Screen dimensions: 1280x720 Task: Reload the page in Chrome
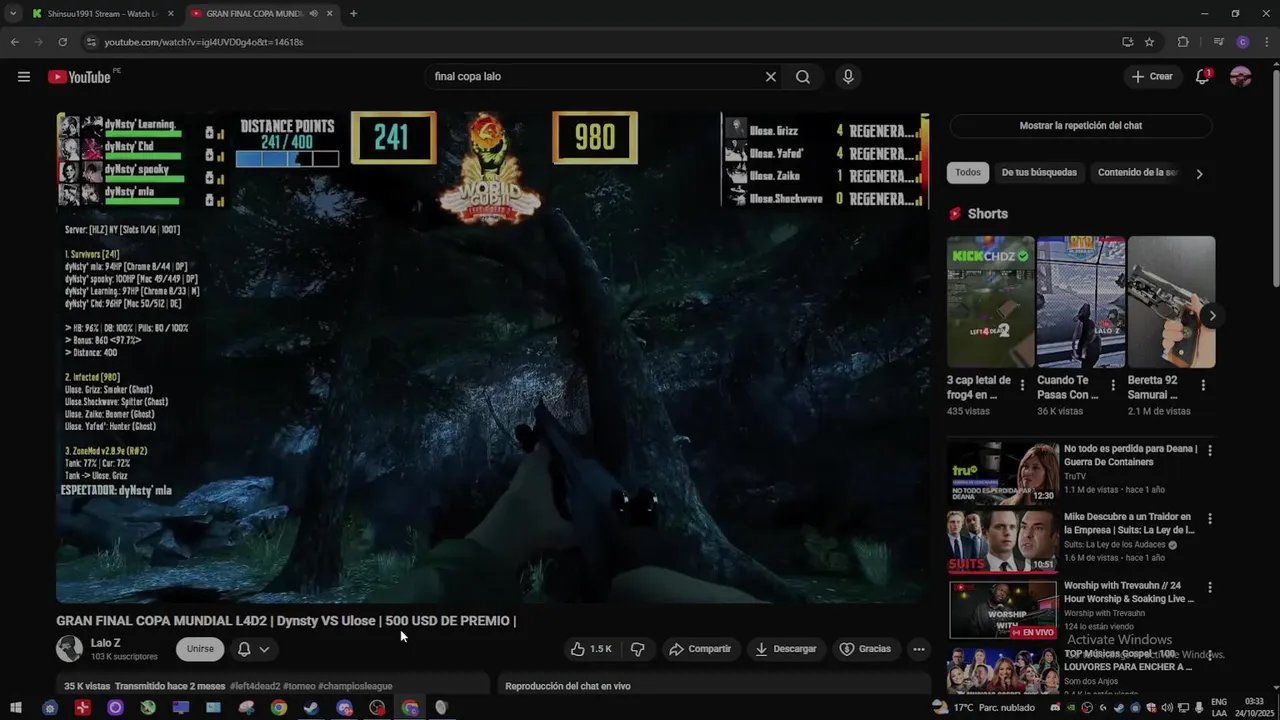[x=62, y=42]
